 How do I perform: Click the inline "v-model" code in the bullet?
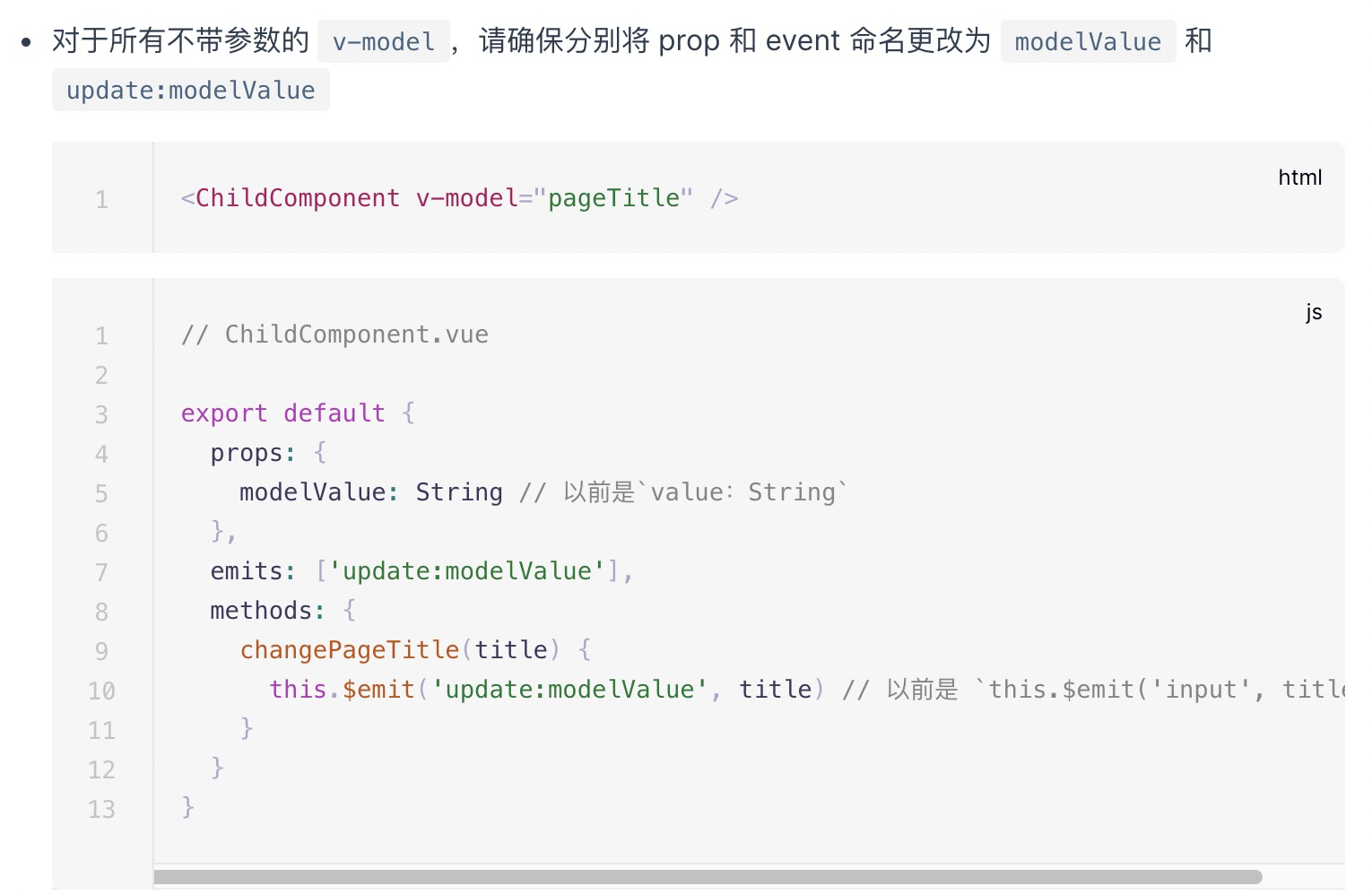(383, 41)
